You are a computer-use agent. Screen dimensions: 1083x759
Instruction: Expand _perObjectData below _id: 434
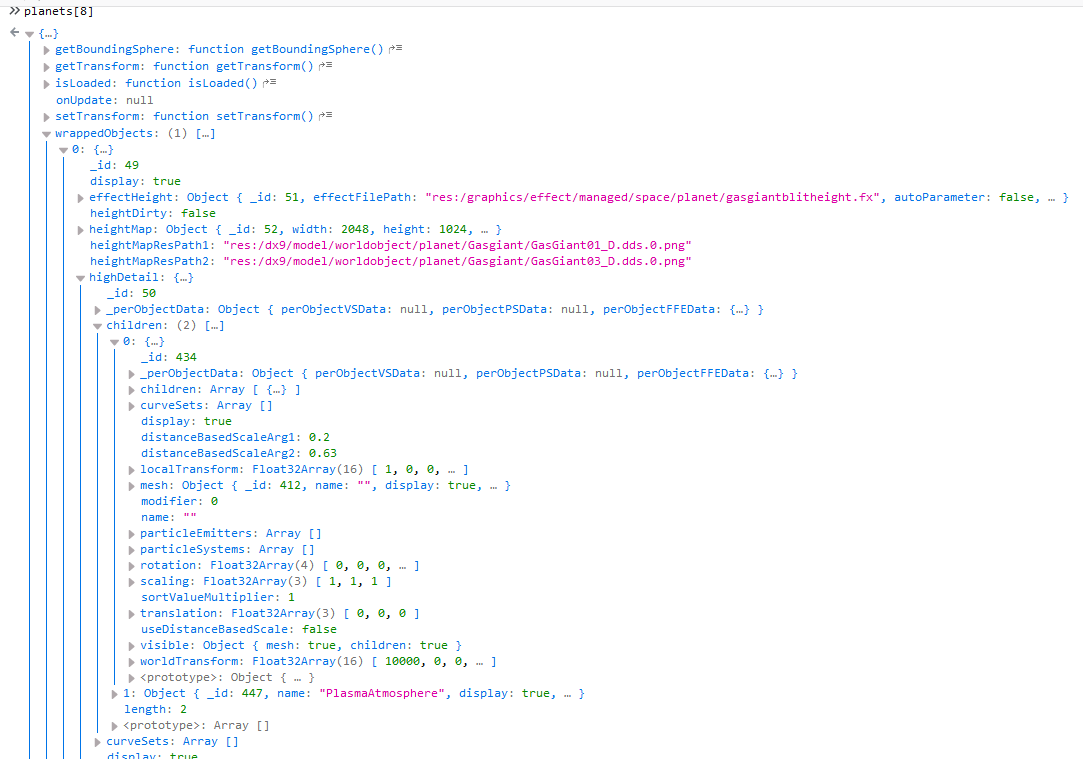131,374
